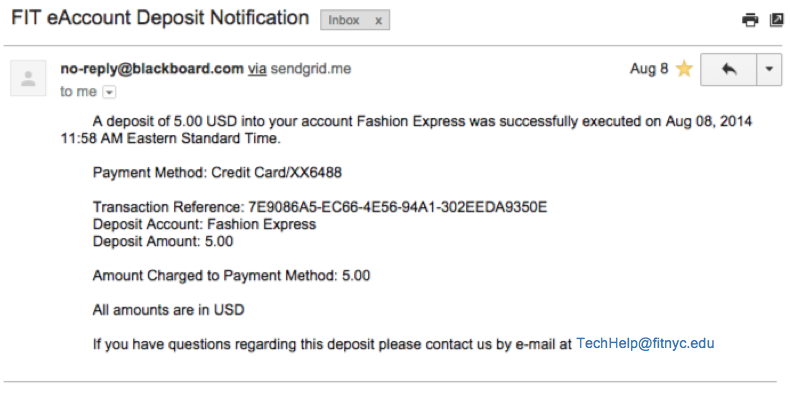Click the Aug 8 date stamp
790x394 pixels.
point(649,69)
